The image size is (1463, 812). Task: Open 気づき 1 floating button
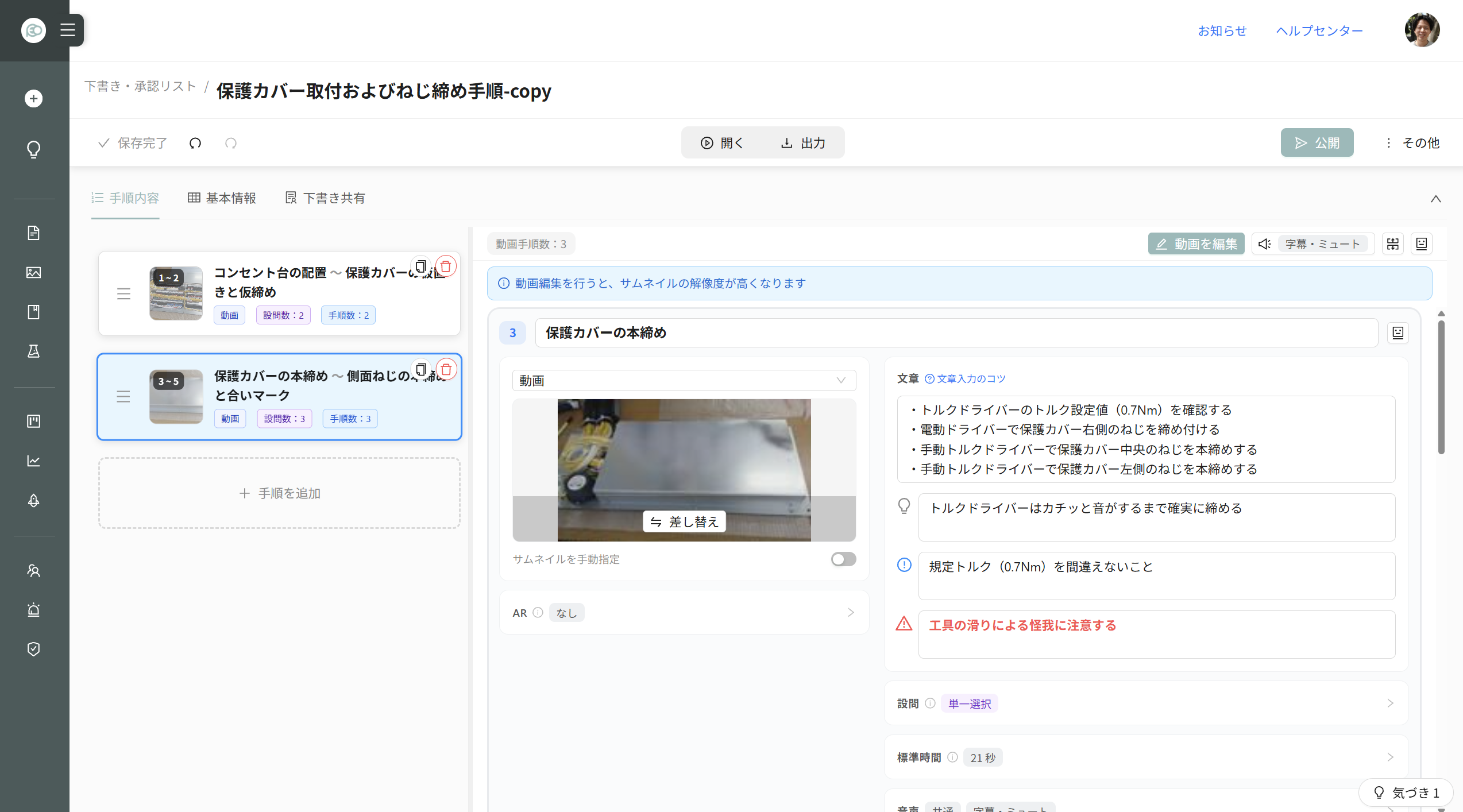tap(1405, 793)
